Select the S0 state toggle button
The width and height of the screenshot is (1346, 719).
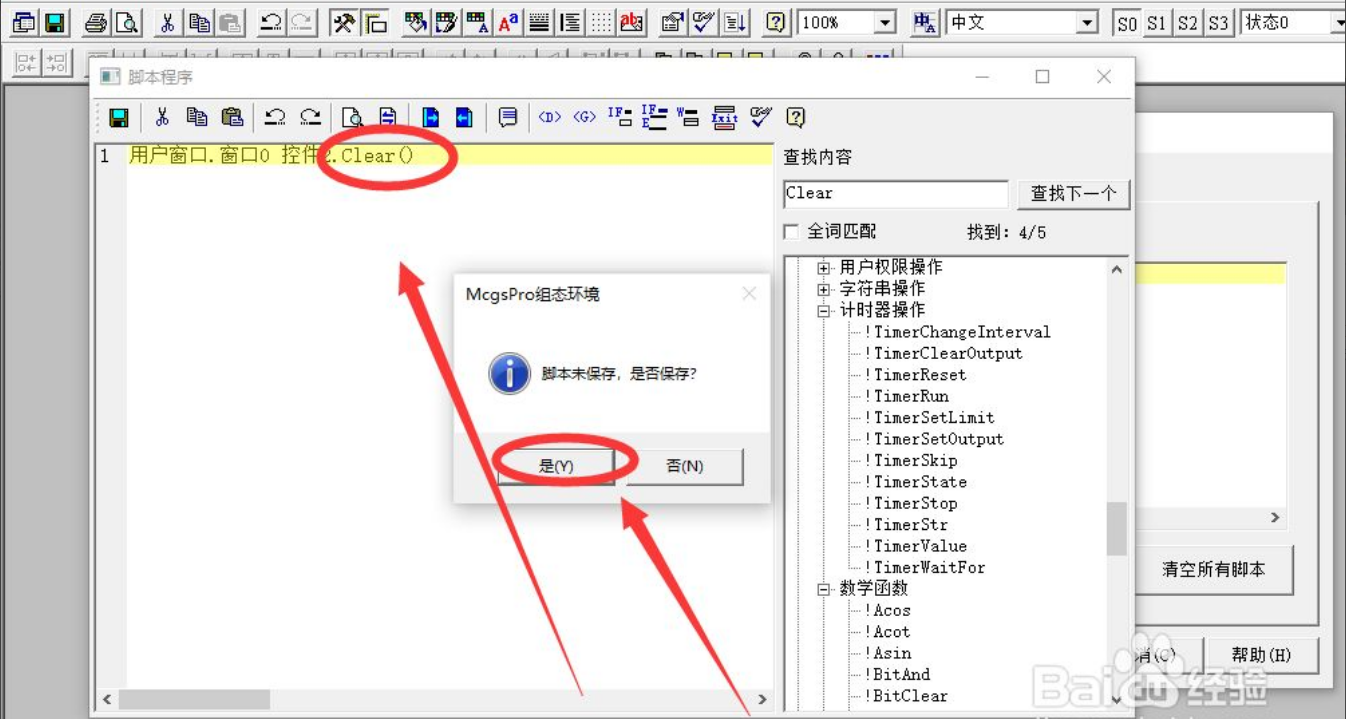(1127, 23)
